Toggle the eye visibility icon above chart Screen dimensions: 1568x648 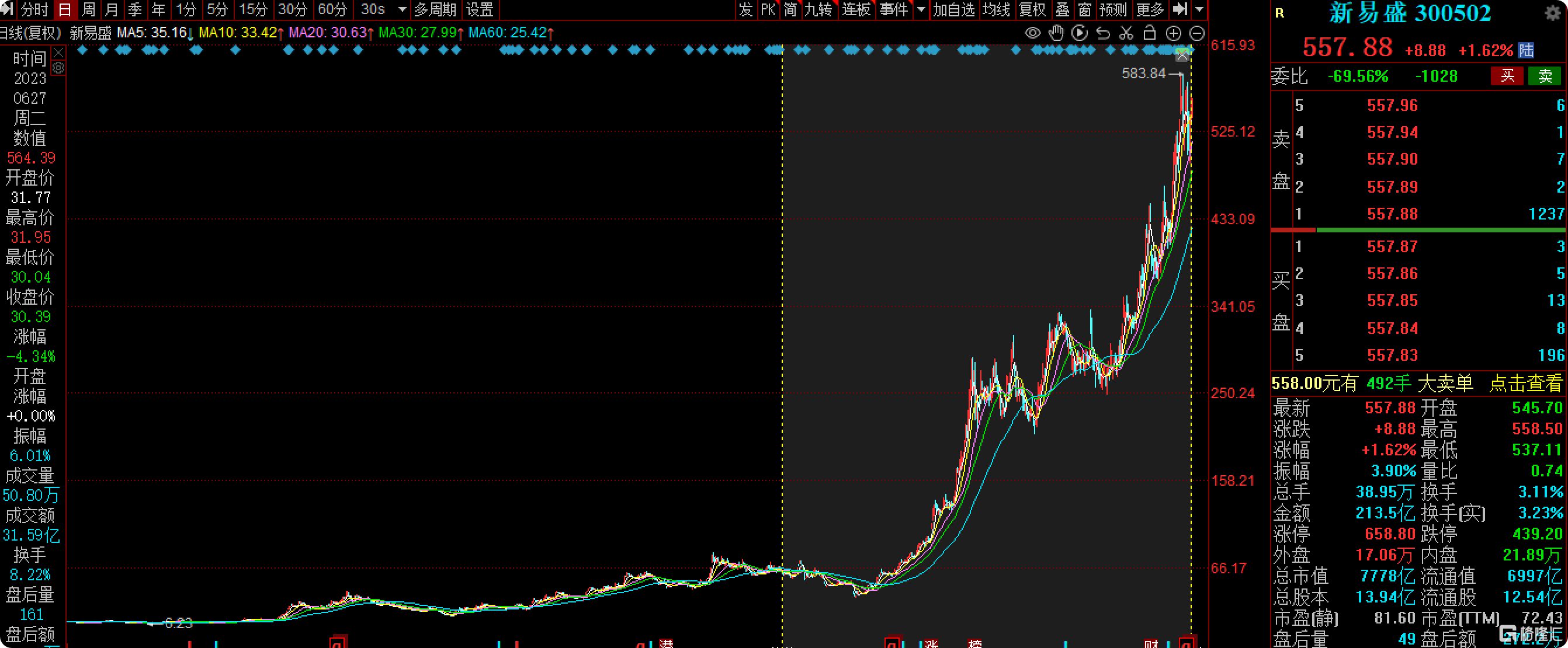[1032, 33]
